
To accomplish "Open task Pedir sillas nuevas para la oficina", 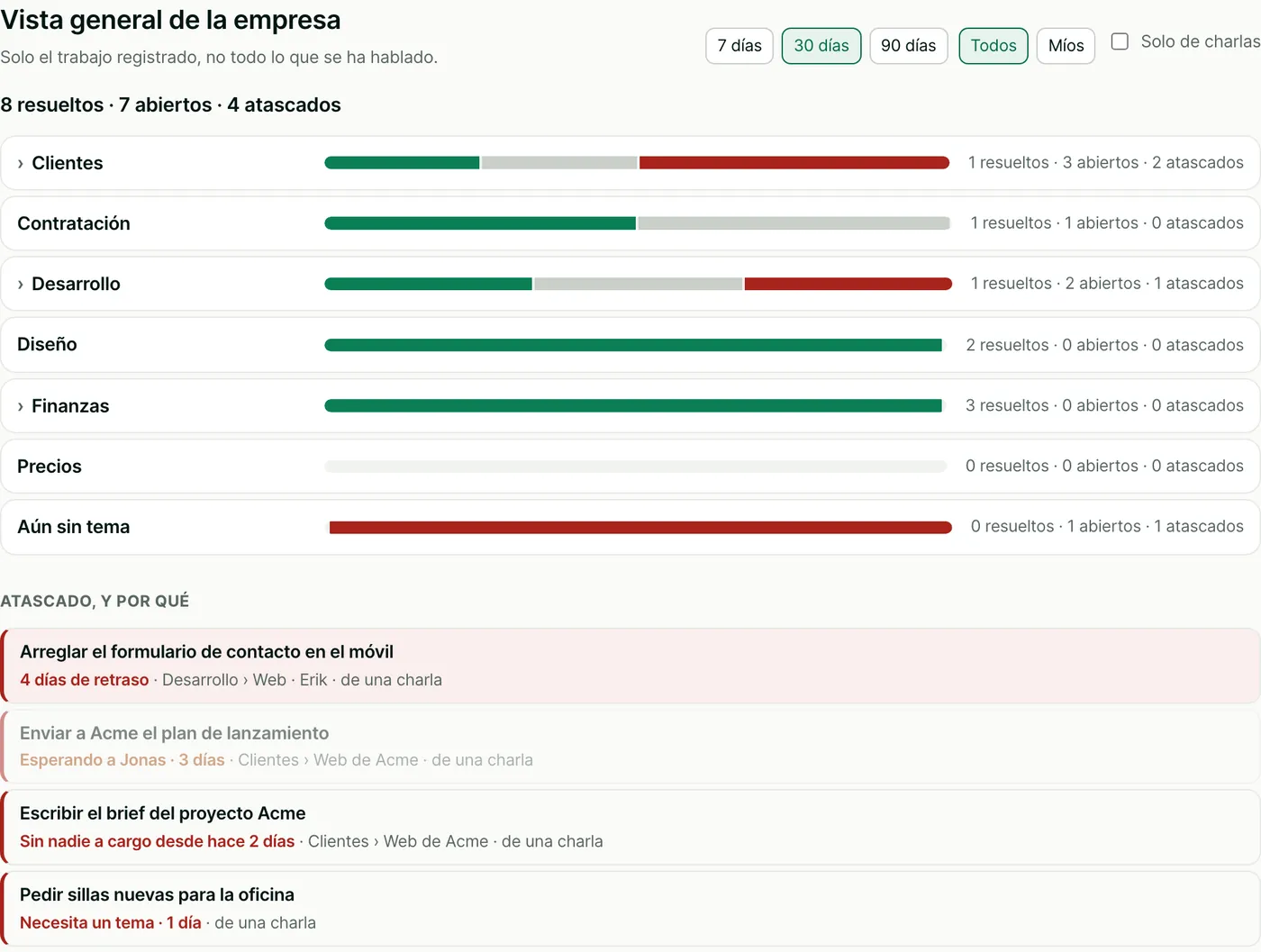I will click(x=630, y=909).
